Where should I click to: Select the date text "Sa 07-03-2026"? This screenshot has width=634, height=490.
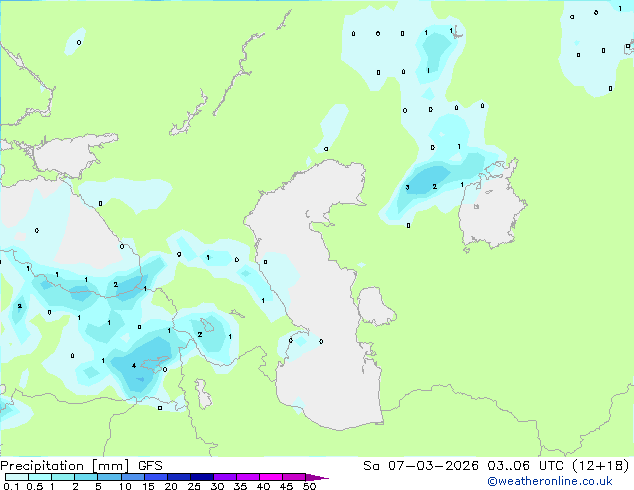421,466
